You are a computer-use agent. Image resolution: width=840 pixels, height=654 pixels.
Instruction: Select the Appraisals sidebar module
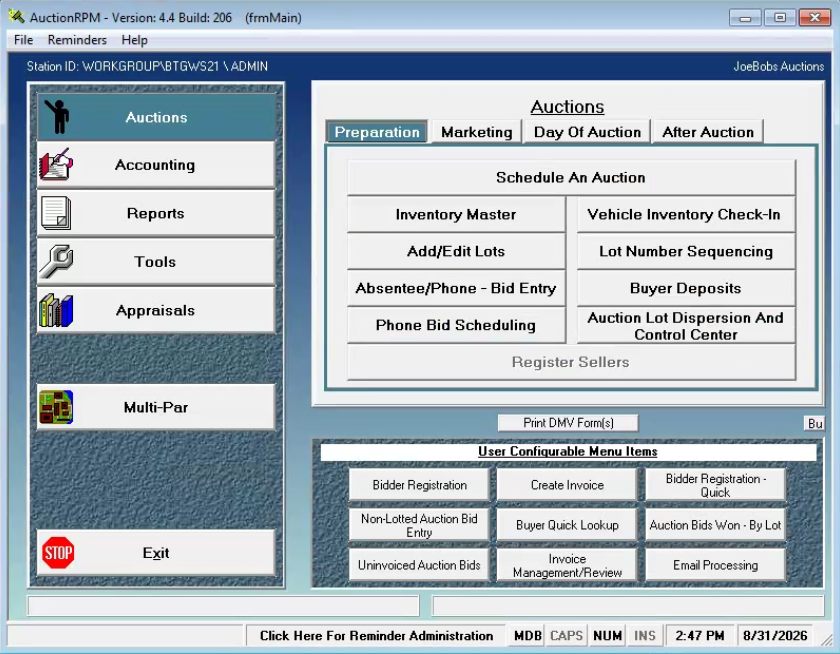coord(156,310)
